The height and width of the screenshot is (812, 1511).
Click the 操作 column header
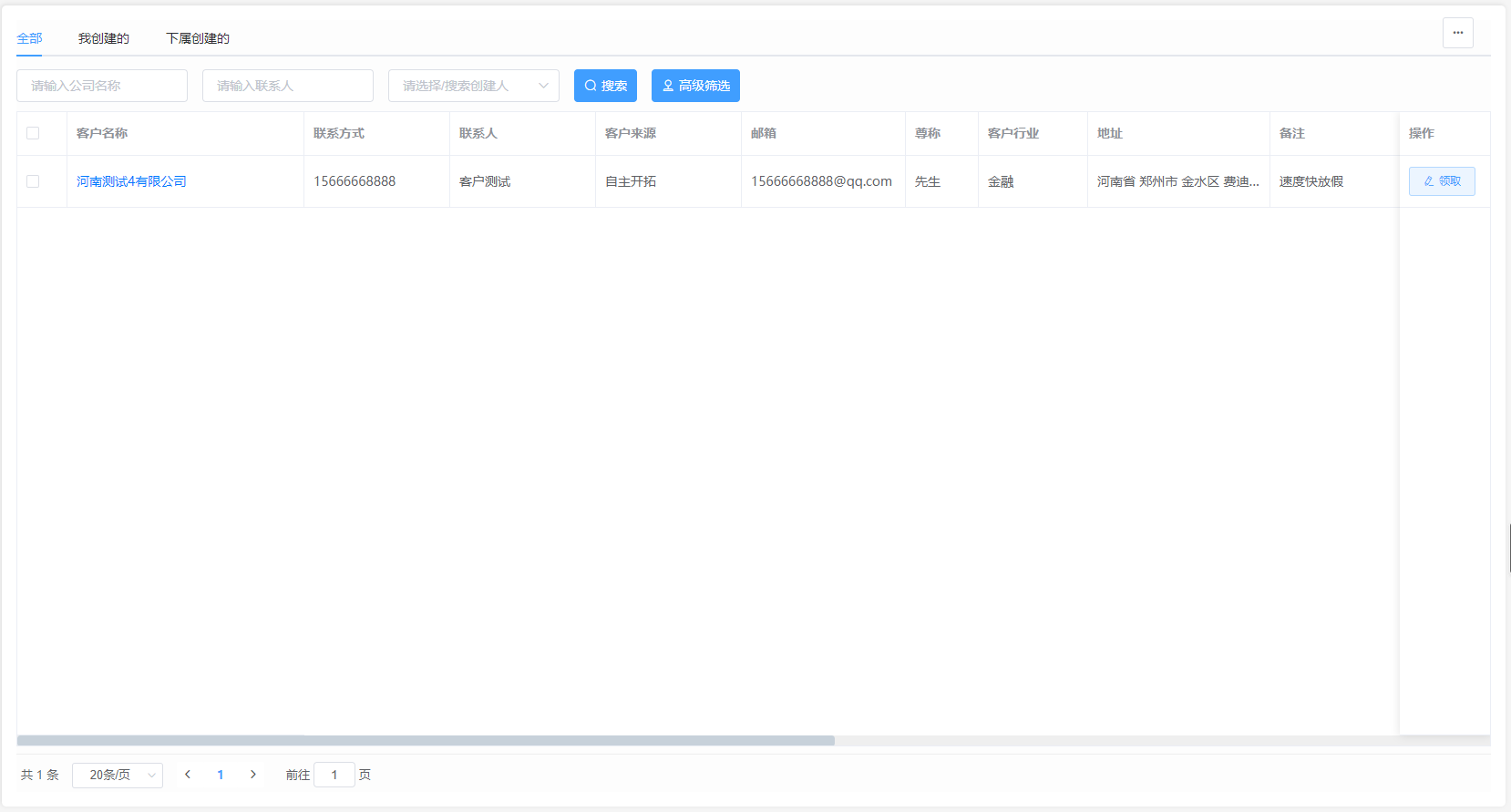(1422, 133)
